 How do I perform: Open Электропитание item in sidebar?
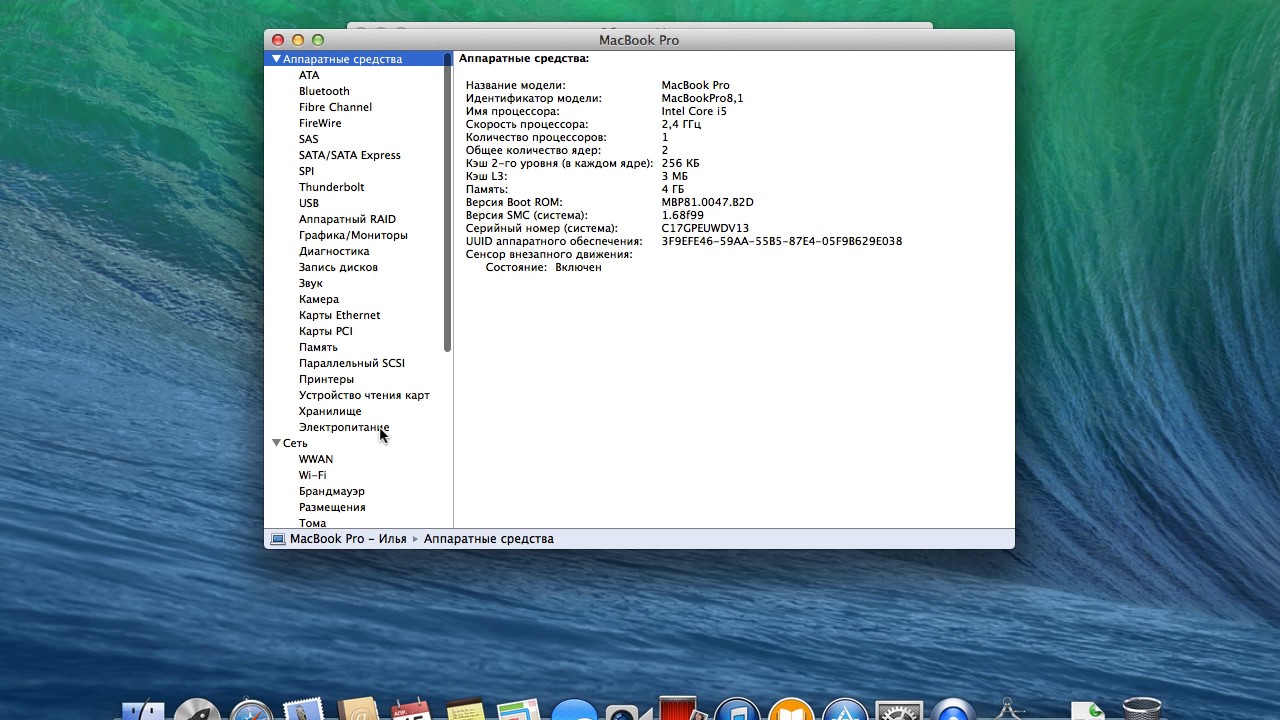point(344,427)
